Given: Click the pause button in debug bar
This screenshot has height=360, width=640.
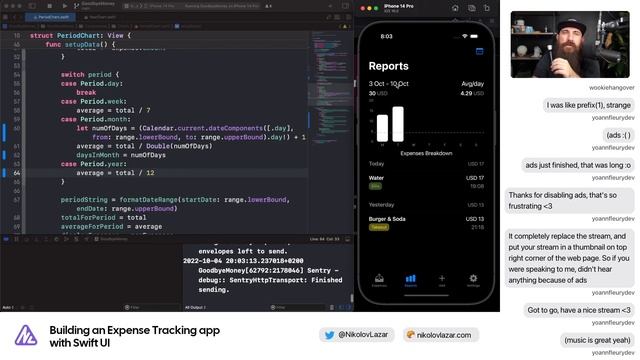Looking at the screenshot, I should click(x=16, y=239).
